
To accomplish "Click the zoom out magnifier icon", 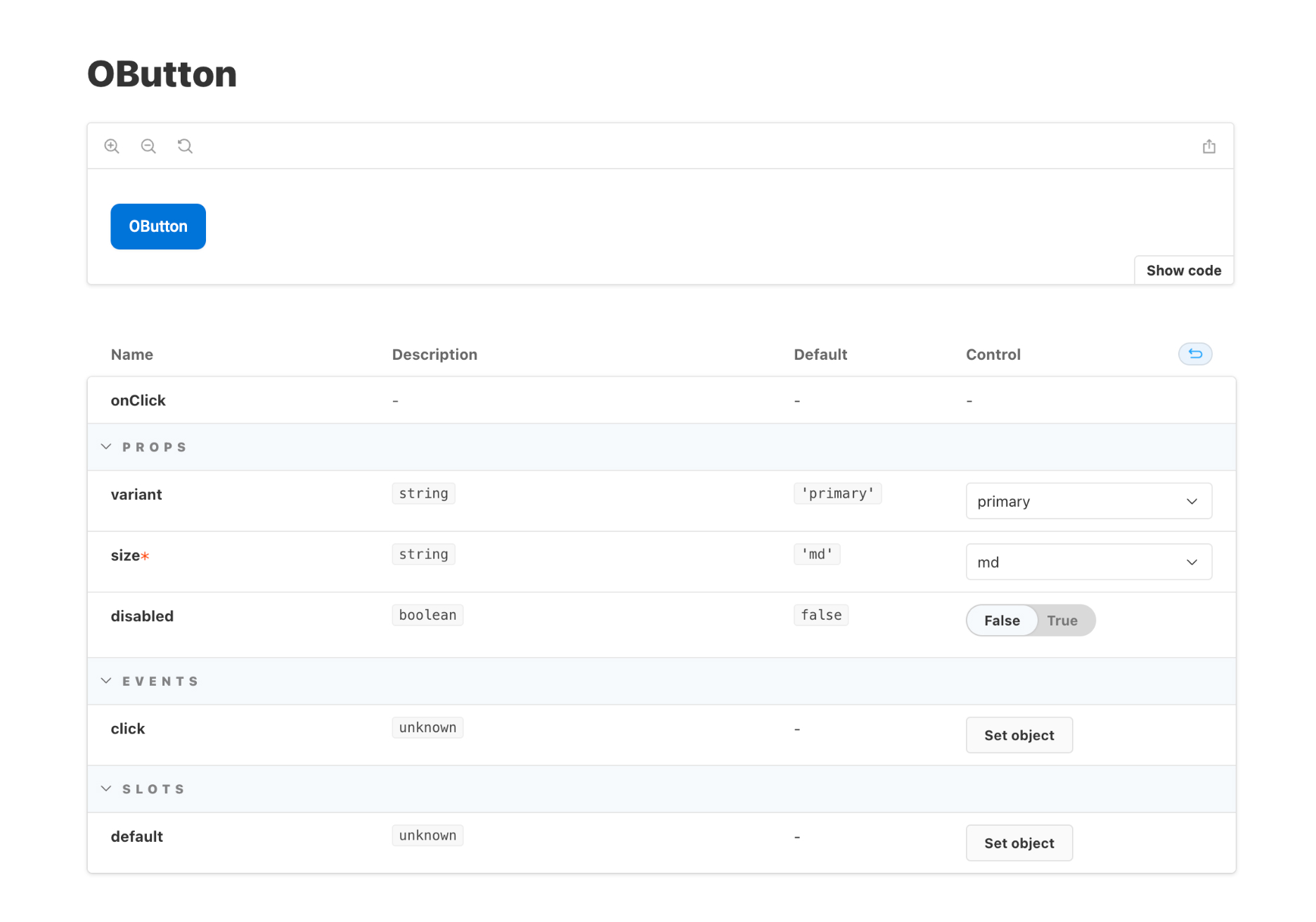I will coord(148,146).
